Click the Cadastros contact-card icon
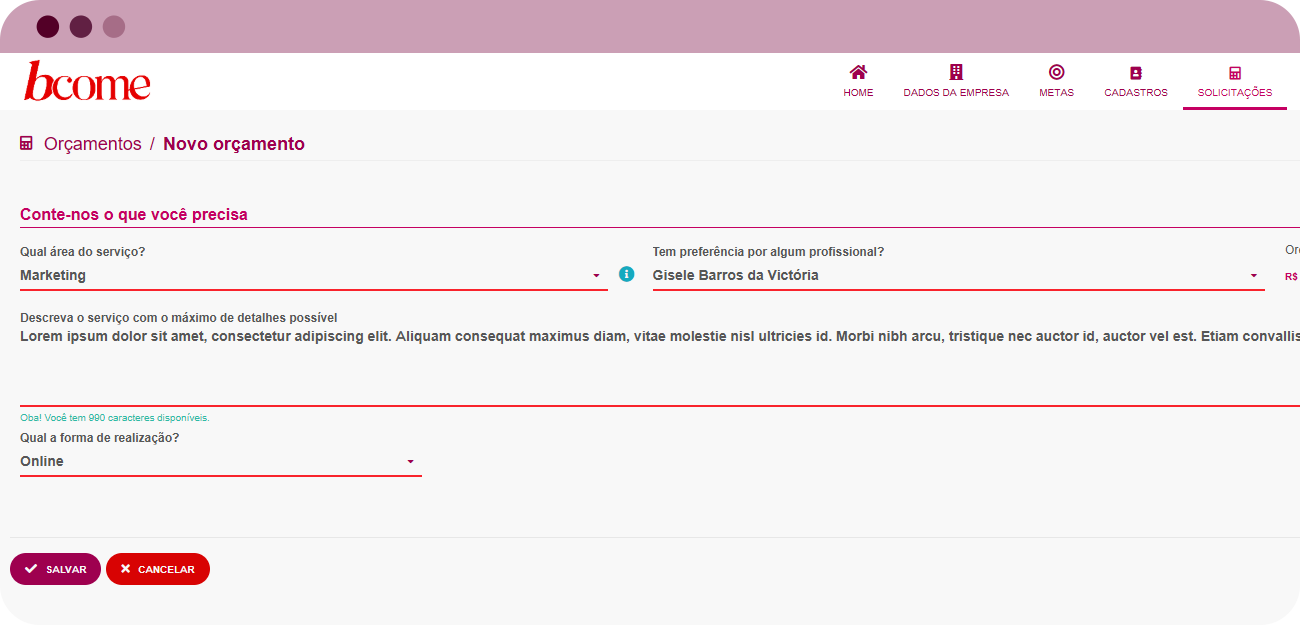The image size is (1300, 625). pyautogui.click(x=1135, y=73)
